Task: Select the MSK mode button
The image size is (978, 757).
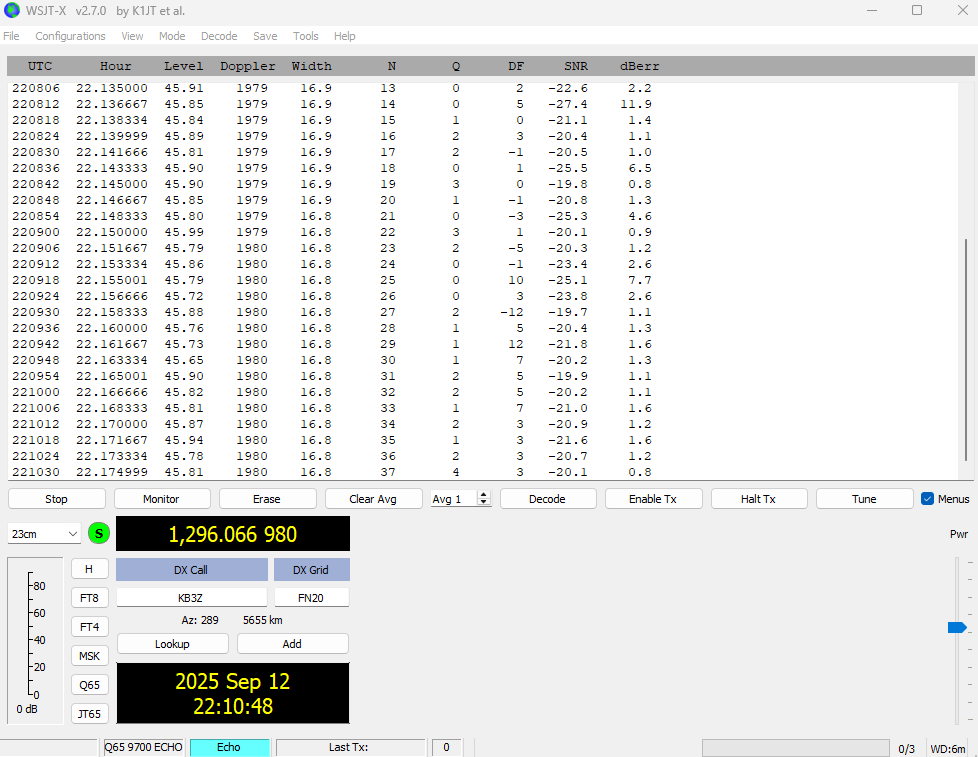Action: [89, 656]
